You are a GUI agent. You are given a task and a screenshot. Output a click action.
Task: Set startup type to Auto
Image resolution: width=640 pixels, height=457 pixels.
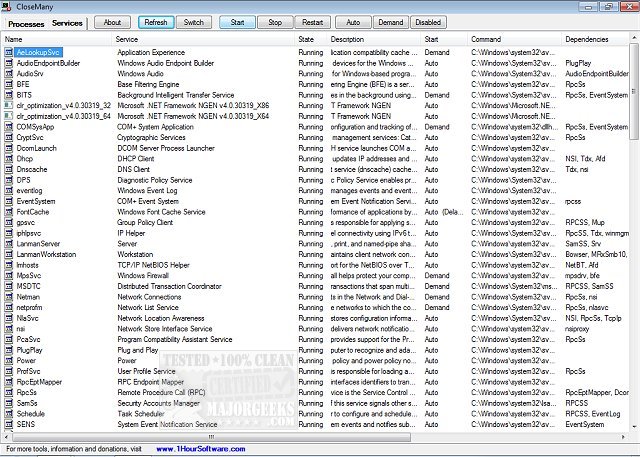coord(353,22)
